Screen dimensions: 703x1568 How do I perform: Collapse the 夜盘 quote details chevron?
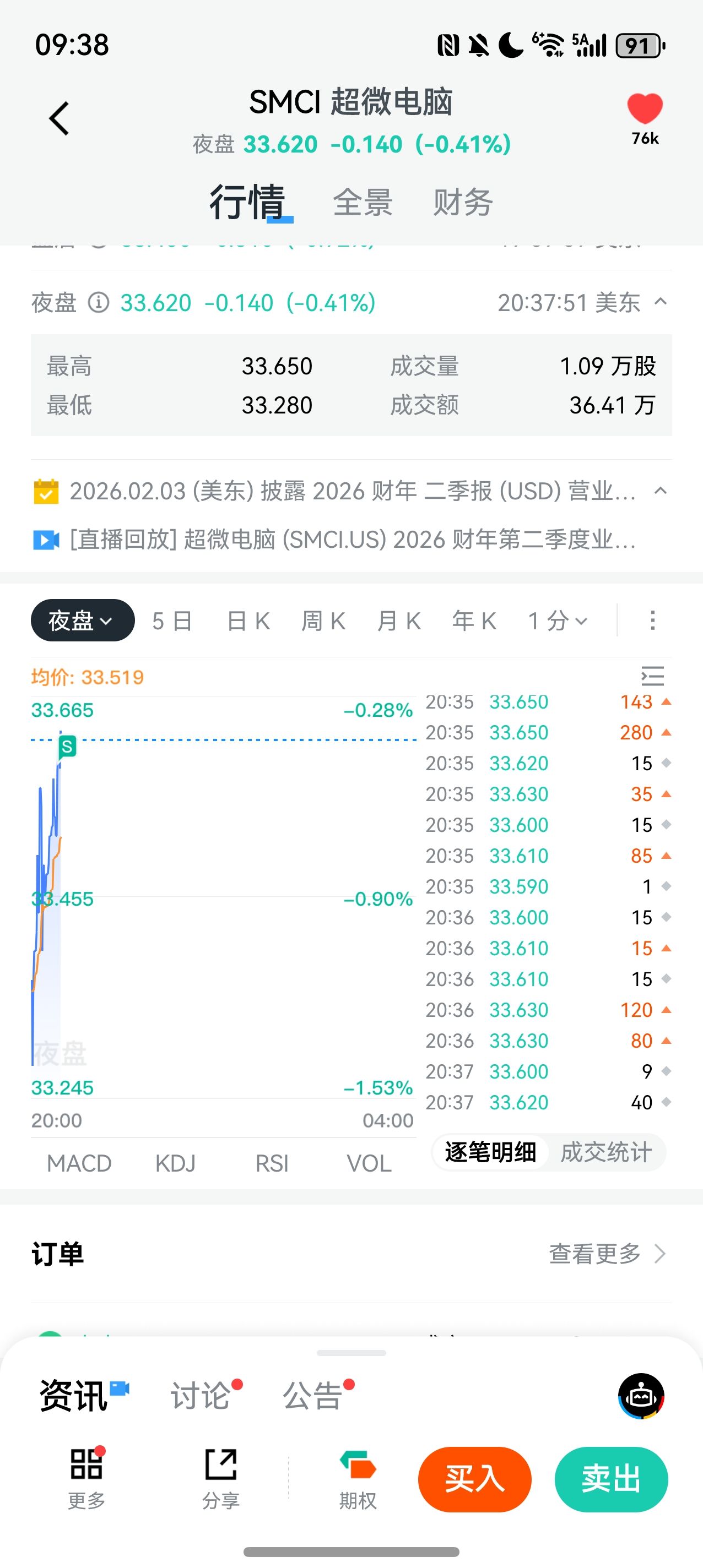point(661,302)
